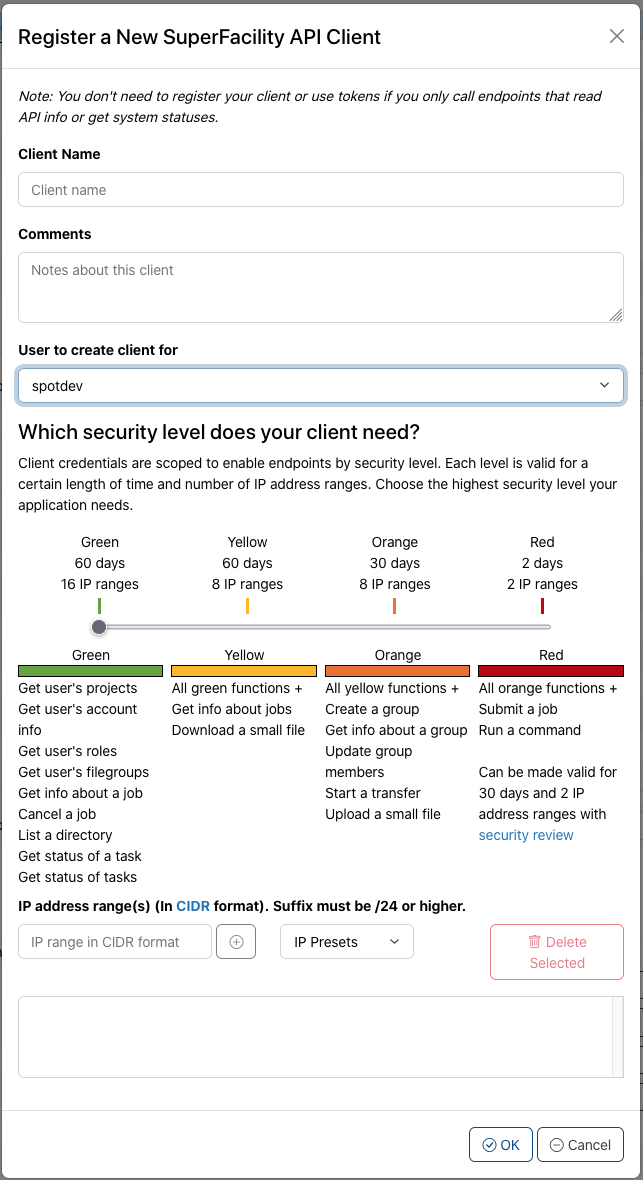
Task: Click the IP range CIDR input field
Action: (x=114, y=941)
